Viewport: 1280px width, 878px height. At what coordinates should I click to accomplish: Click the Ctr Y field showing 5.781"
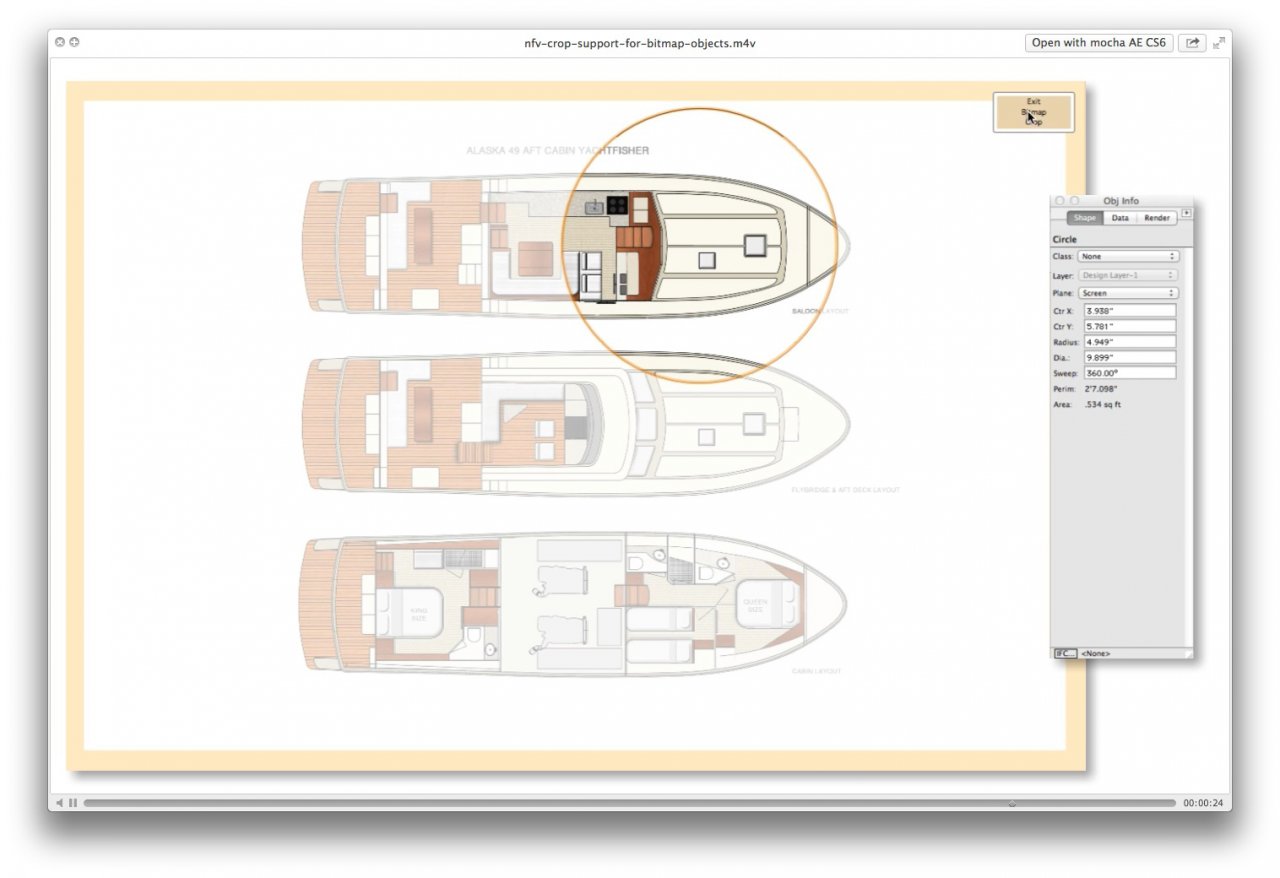[x=1130, y=327]
